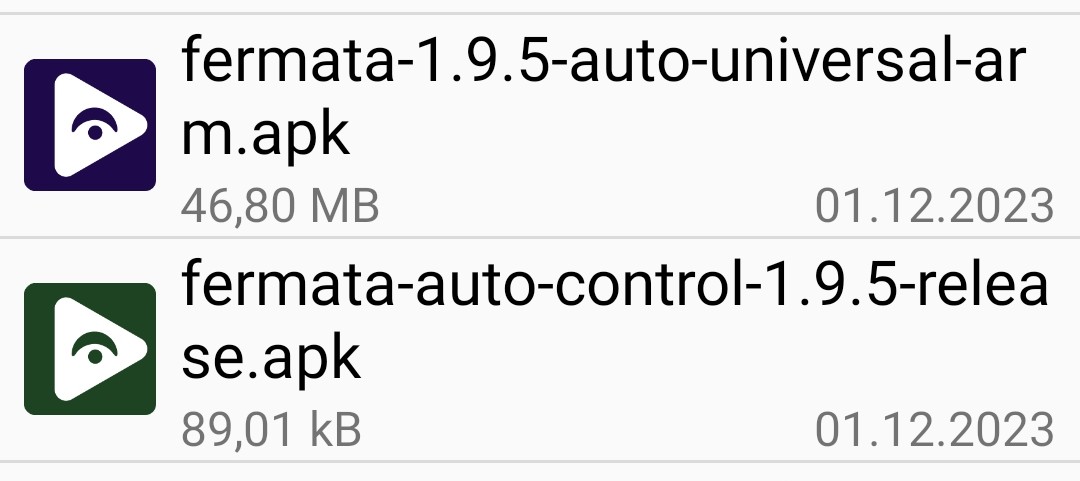Select the 89,01 kB list row
This screenshot has height=481, width=1080.
click(x=540, y=349)
